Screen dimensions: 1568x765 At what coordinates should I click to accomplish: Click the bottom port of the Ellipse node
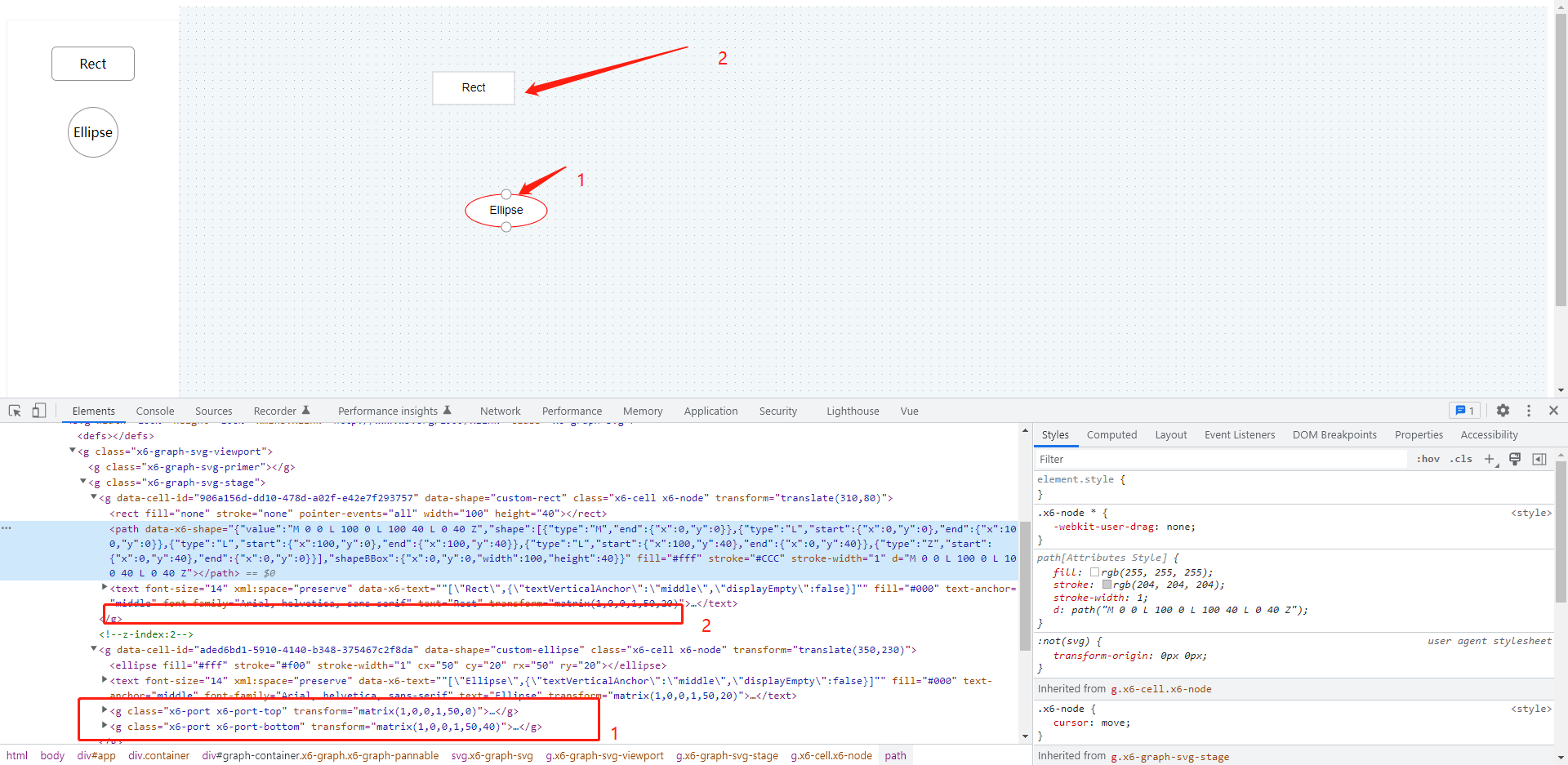(x=506, y=227)
